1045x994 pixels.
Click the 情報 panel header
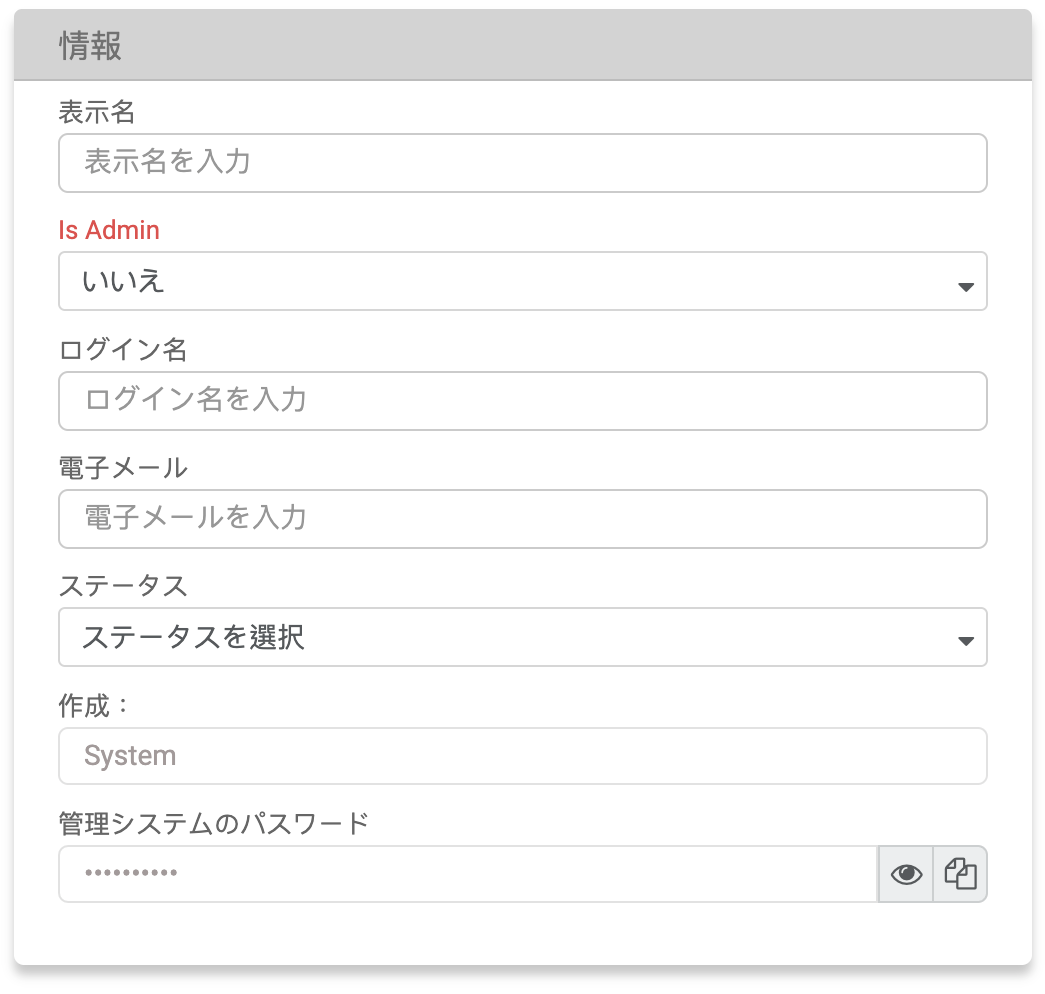point(90,45)
